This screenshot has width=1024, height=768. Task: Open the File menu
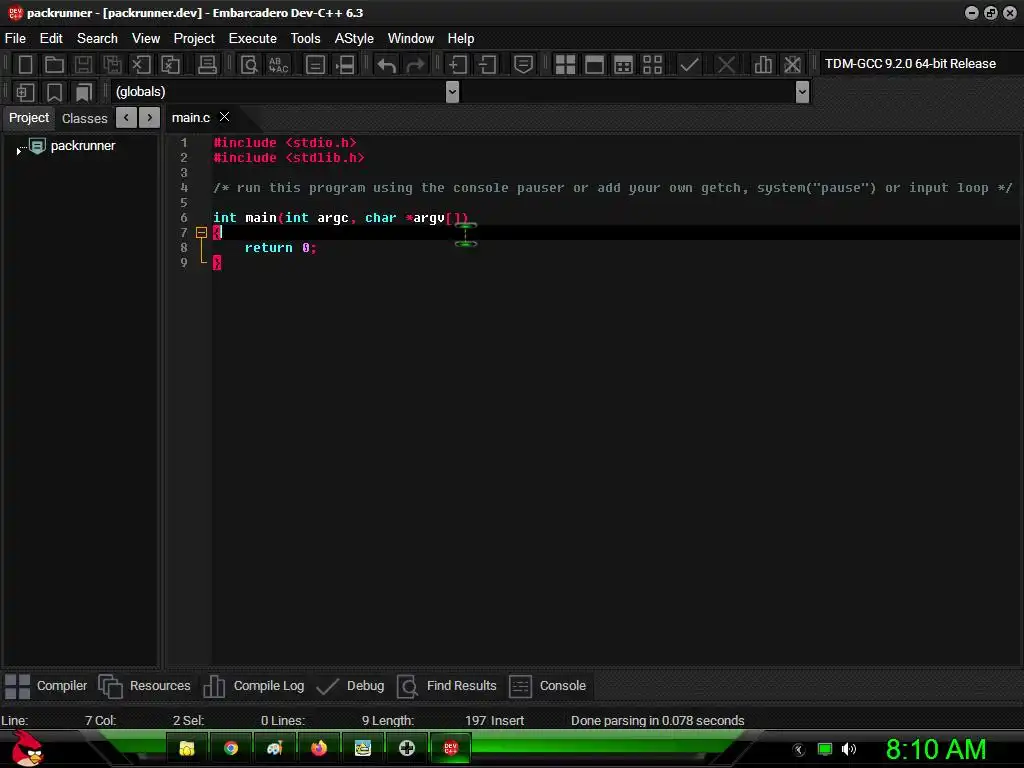tap(15, 39)
